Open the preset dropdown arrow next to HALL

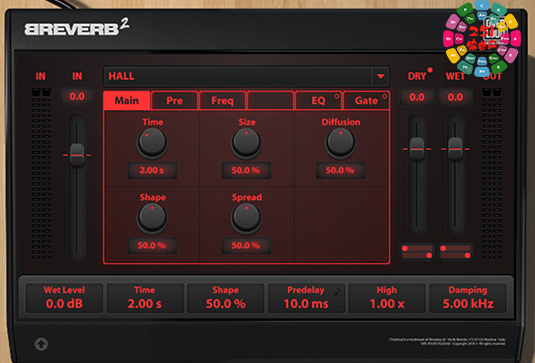pos(381,76)
